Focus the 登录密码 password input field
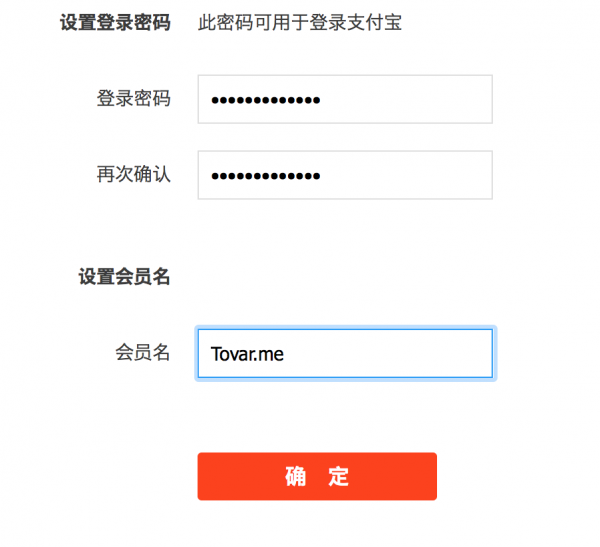The width and height of the screenshot is (600, 547). tap(345, 99)
